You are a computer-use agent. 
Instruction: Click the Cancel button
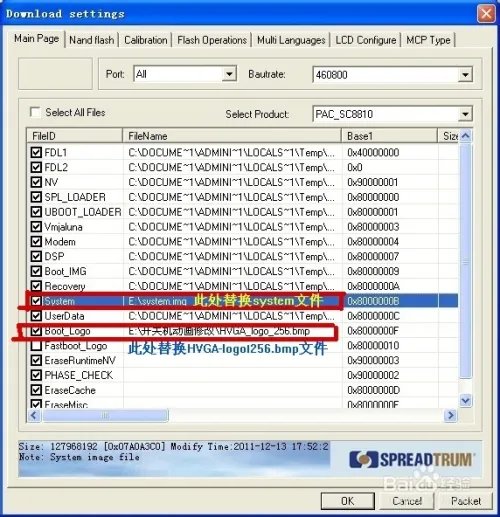tap(407, 501)
